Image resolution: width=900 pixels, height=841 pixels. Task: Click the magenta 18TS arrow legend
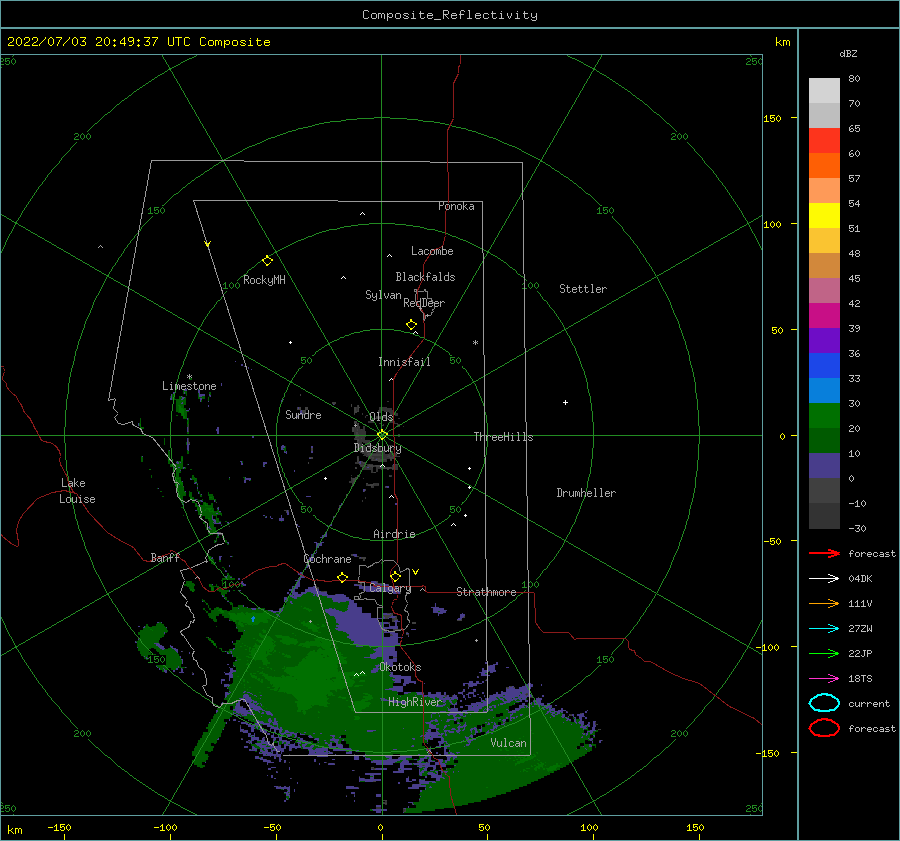point(824,679)
